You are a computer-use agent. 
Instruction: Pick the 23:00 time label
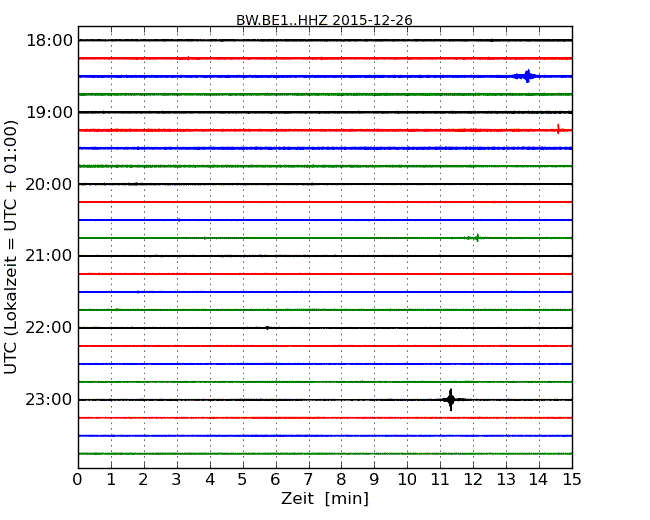coord(49,400)
